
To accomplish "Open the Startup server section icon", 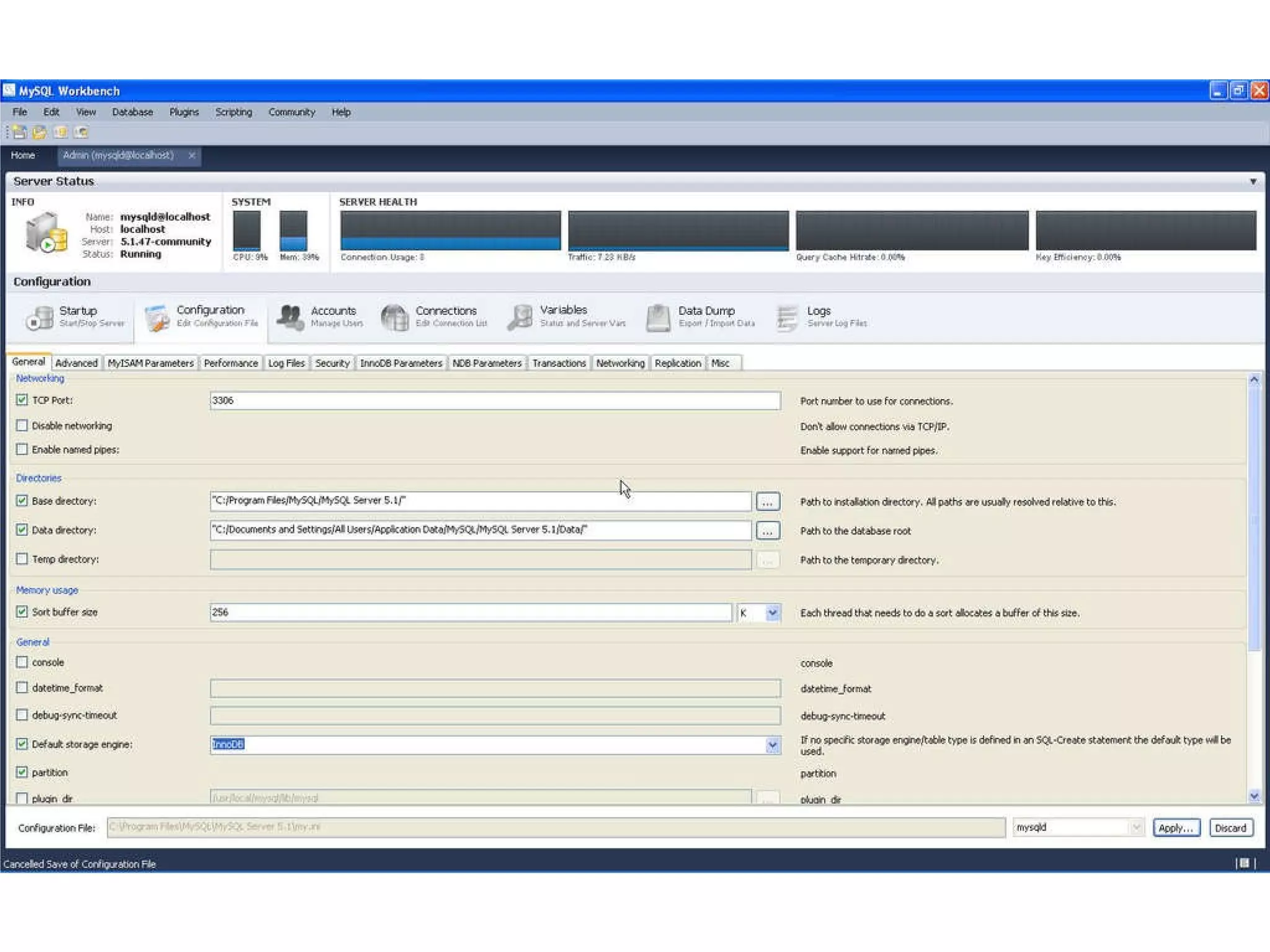I will pyautogui.click(x=41, y=317).
